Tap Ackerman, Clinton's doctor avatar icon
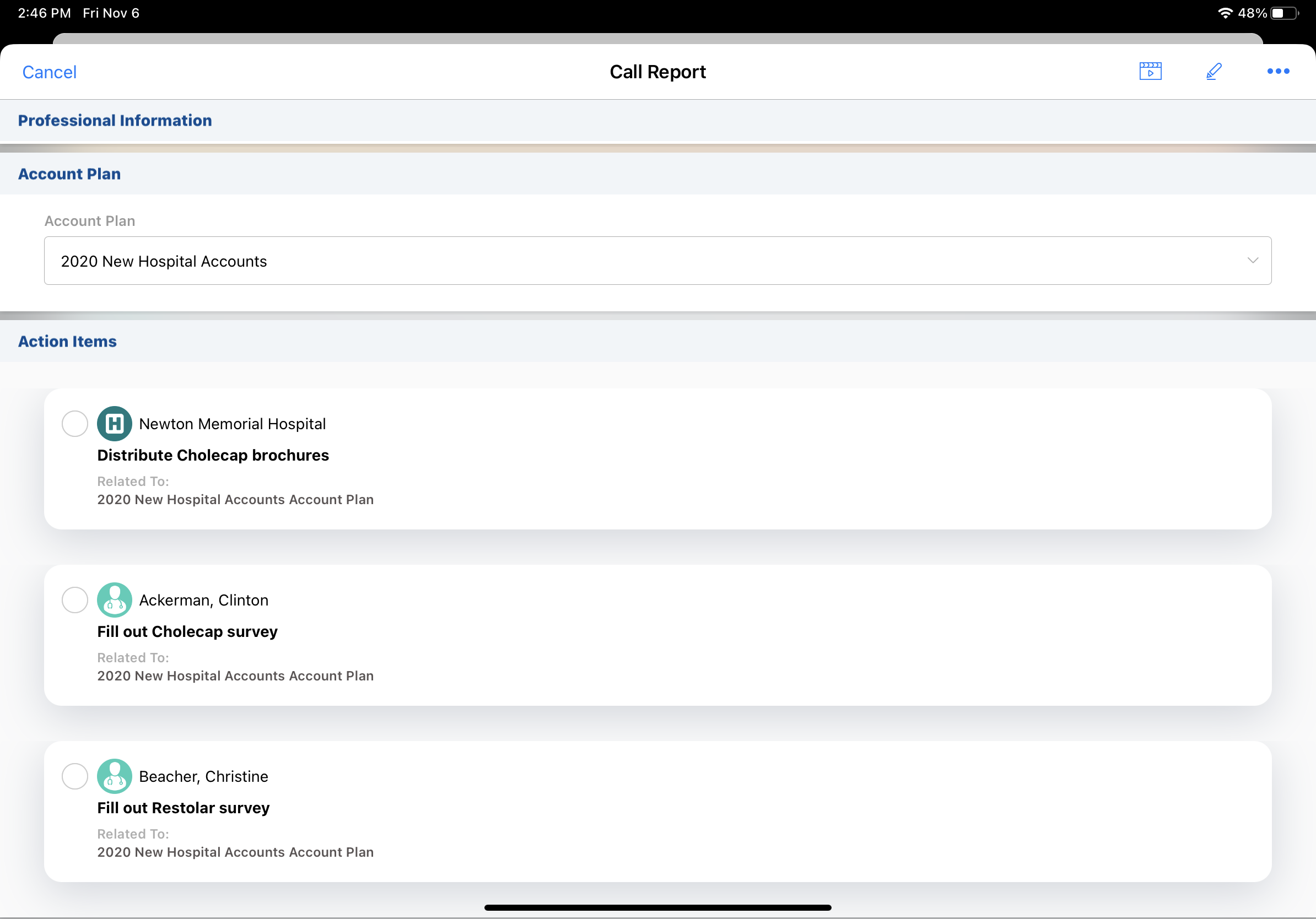1316x919 pixels. pyautogui.click(x=114, y=599)
